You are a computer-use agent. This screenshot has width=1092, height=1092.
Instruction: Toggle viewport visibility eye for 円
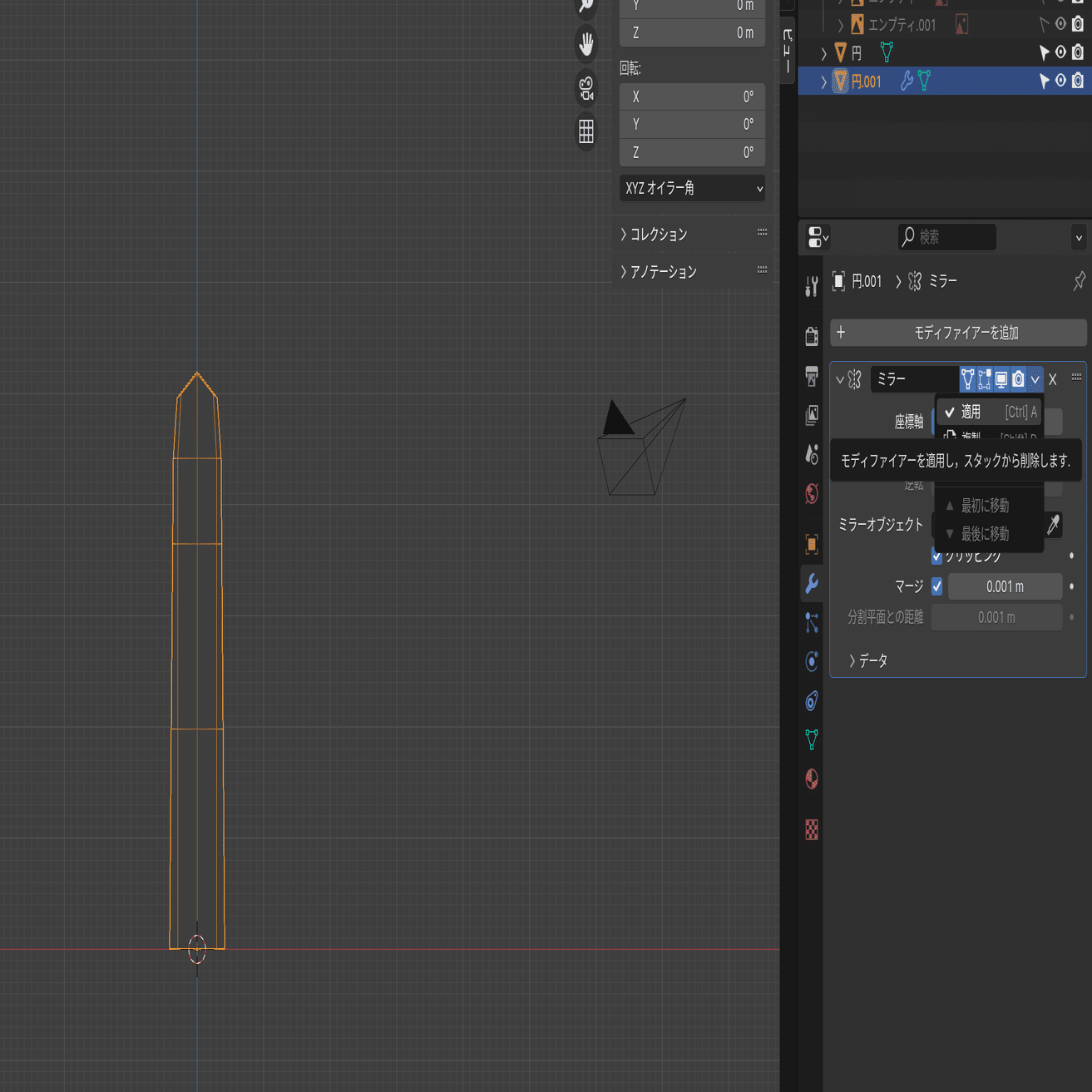(1060, 52)
